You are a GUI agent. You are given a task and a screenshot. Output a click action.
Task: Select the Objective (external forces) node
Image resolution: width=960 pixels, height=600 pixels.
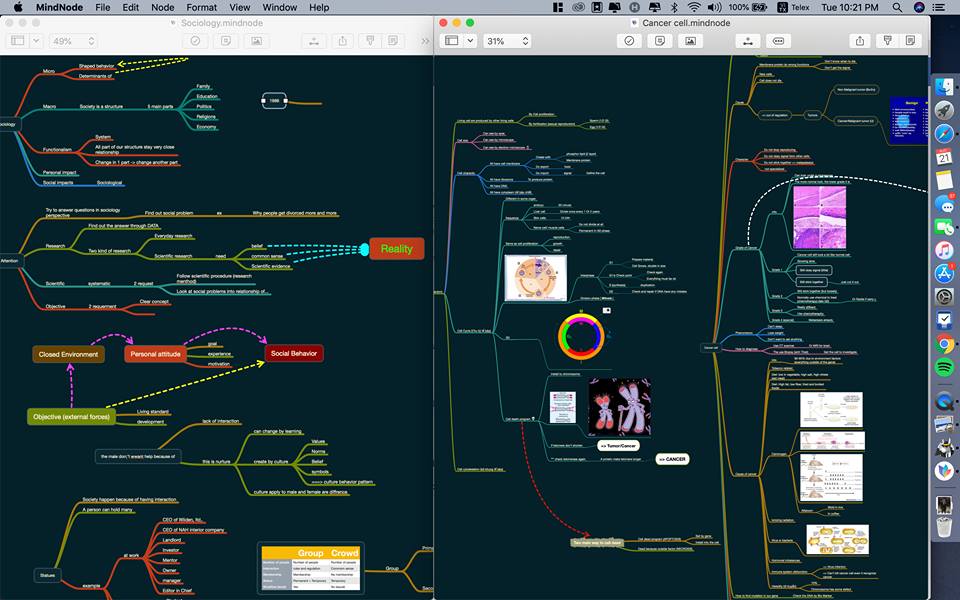click(x=72, y=416)
